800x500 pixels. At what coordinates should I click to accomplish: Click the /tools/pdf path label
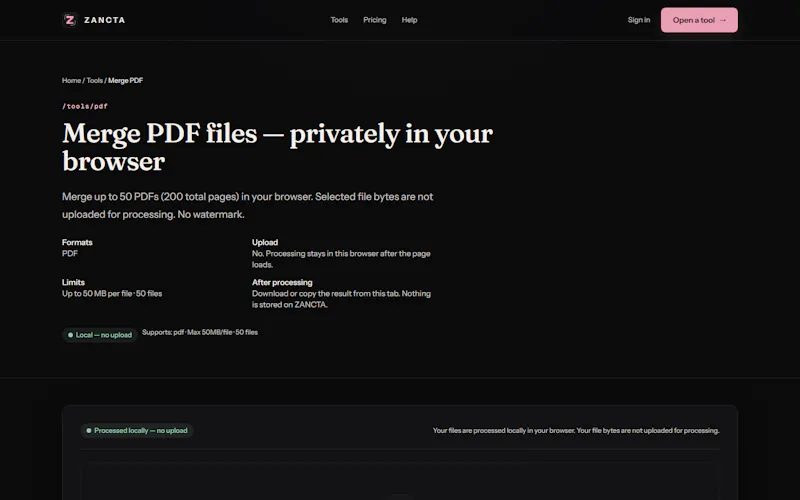[85, 106]
